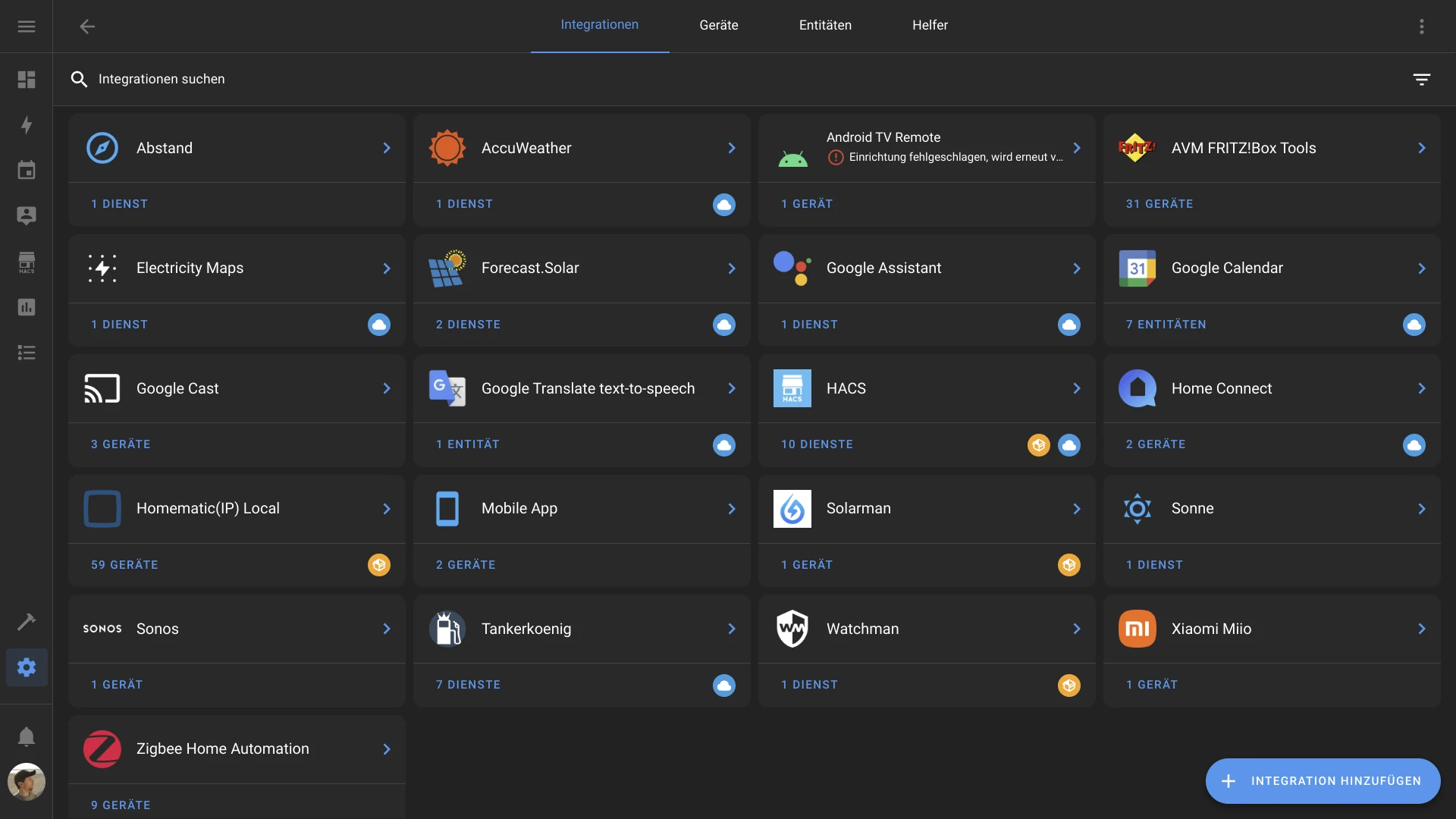Viewport: 1456px width, 819px height.
Task: Click the Android TV Remote robot icon
Action: [792, 158]
